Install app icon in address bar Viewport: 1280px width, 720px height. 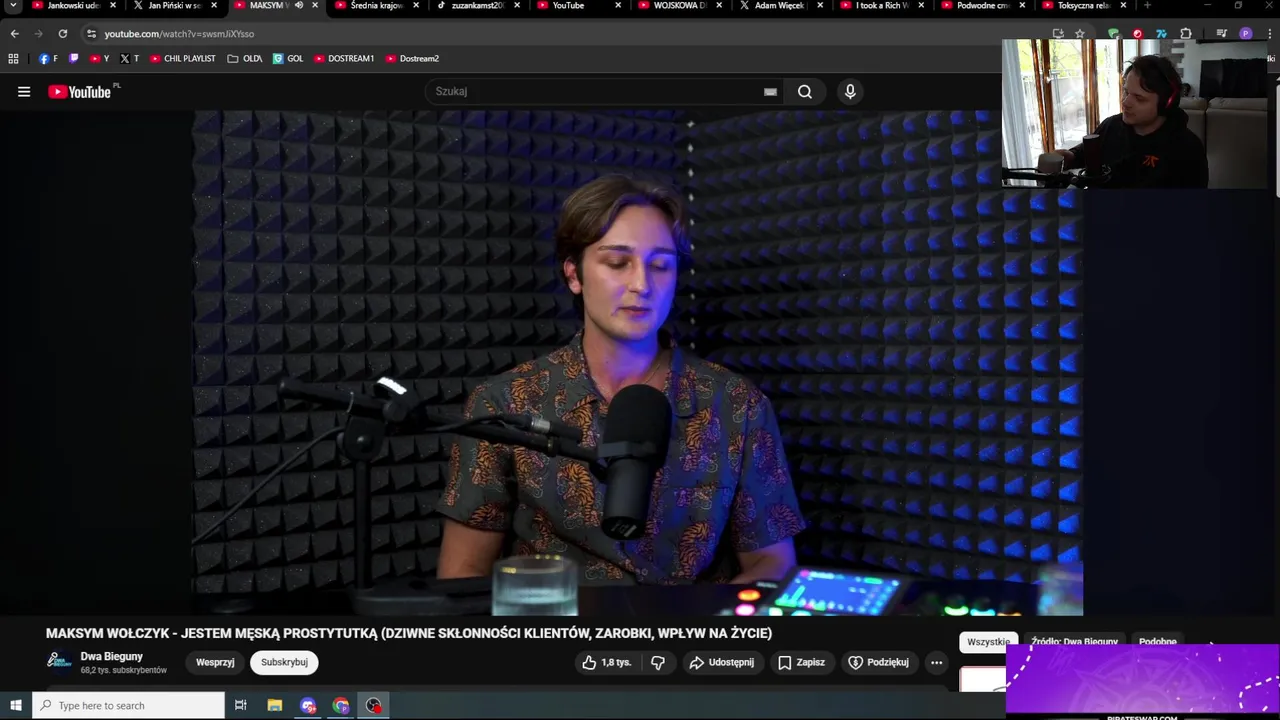coord(1058,33)
